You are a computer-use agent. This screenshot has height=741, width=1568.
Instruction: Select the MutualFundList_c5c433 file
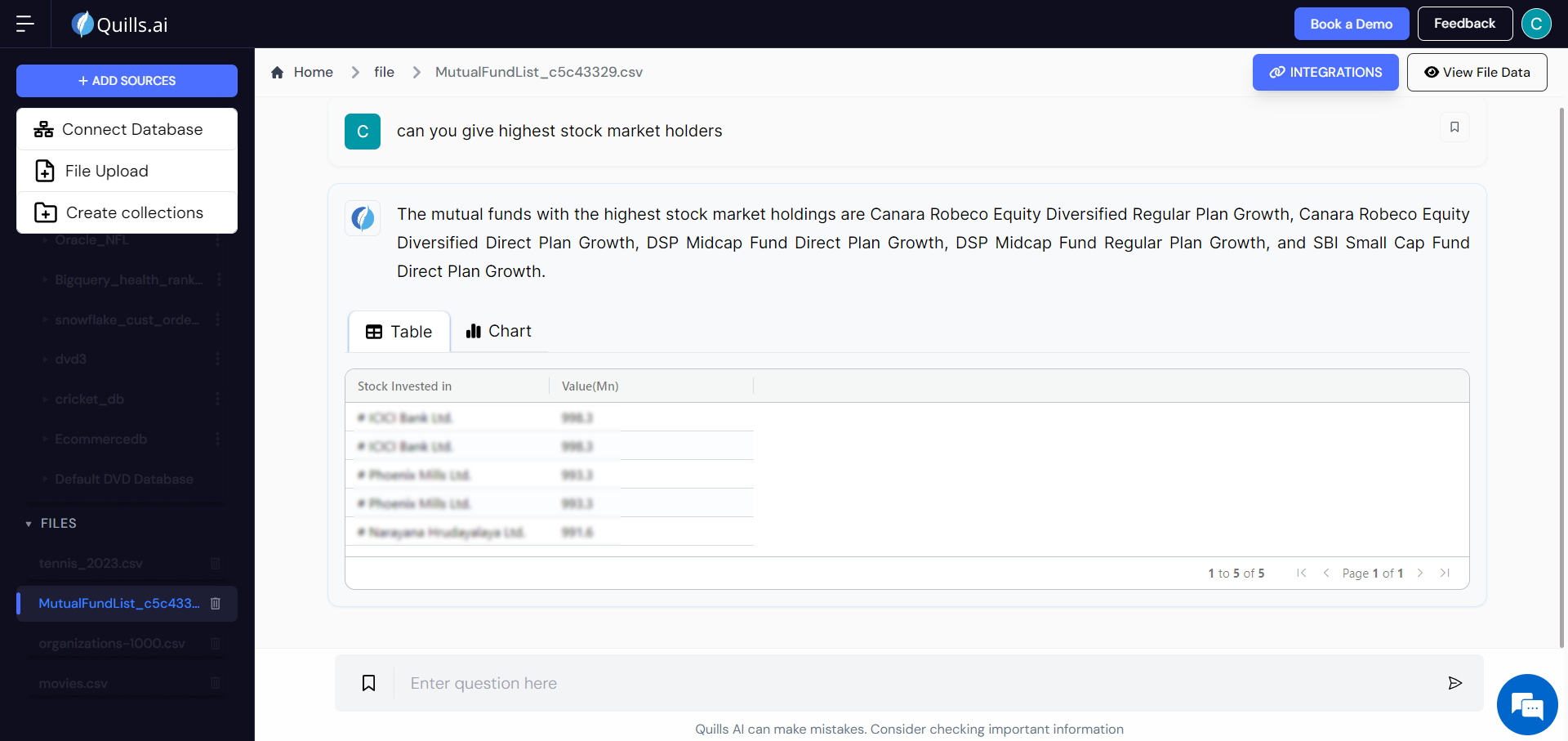click(118, 604)
